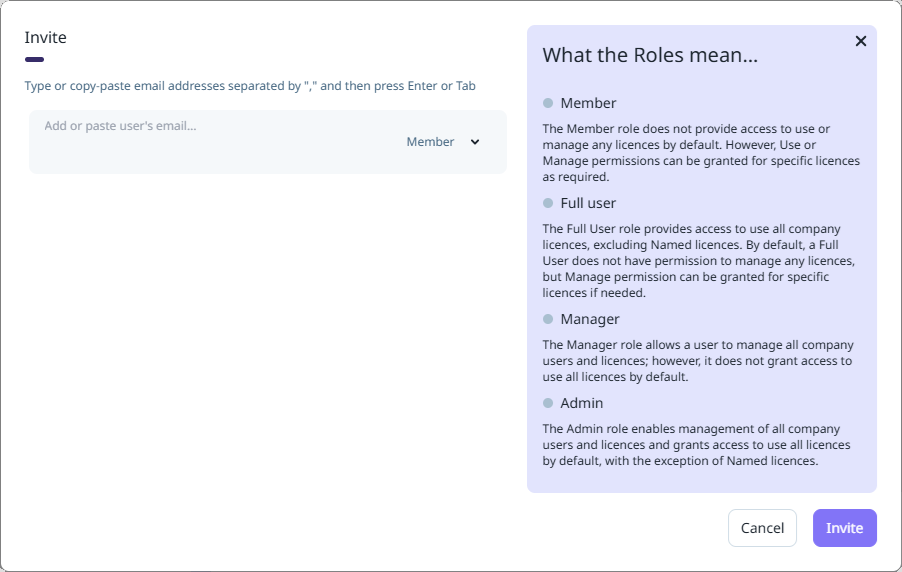
Task: Click the purple Invite button
Action: pos(844,528)
